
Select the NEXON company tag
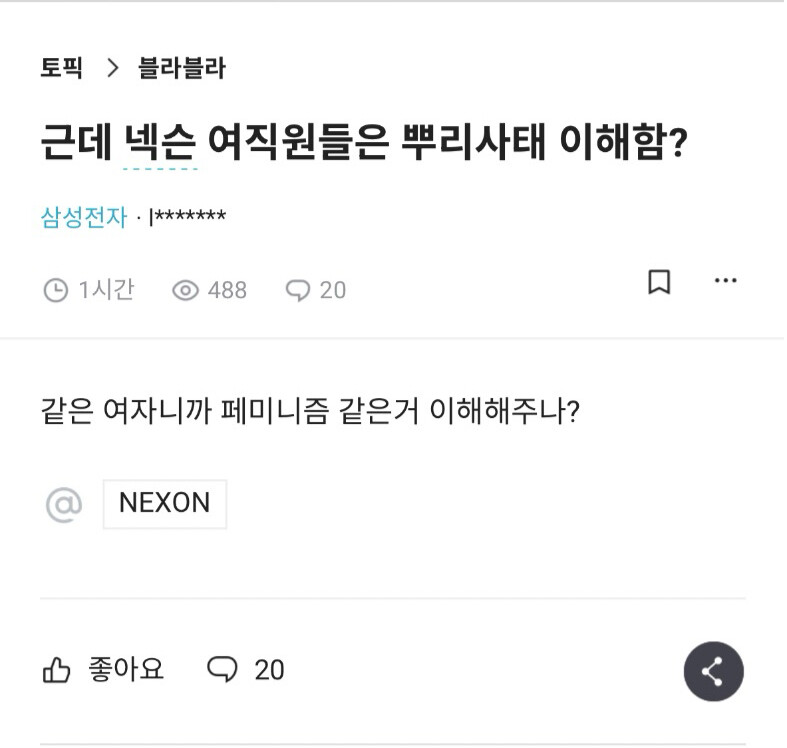165,504
